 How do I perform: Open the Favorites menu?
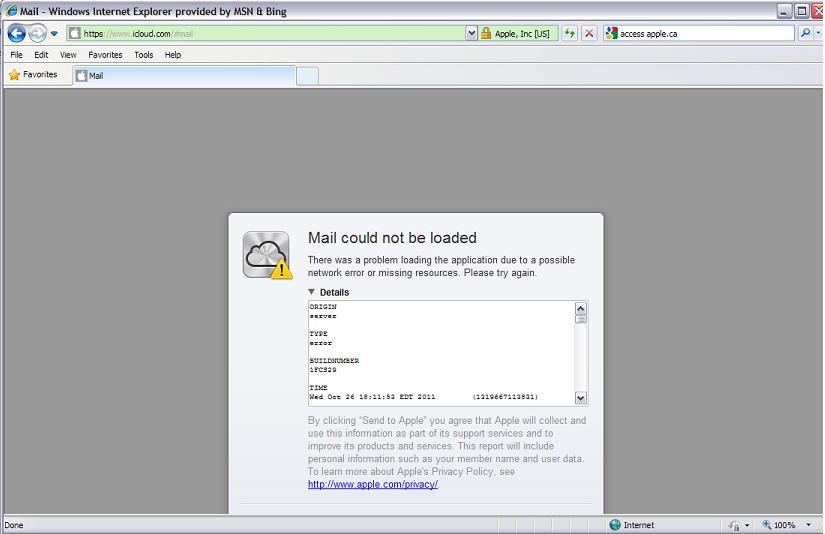[x=105, y=55]
